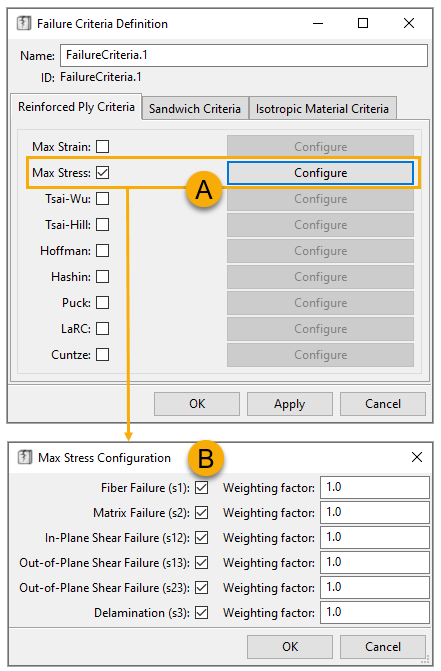This screenshot has height=671, width=441.
Task: Enable the Tsai-Wu checkbox
Action: point(102,199)
